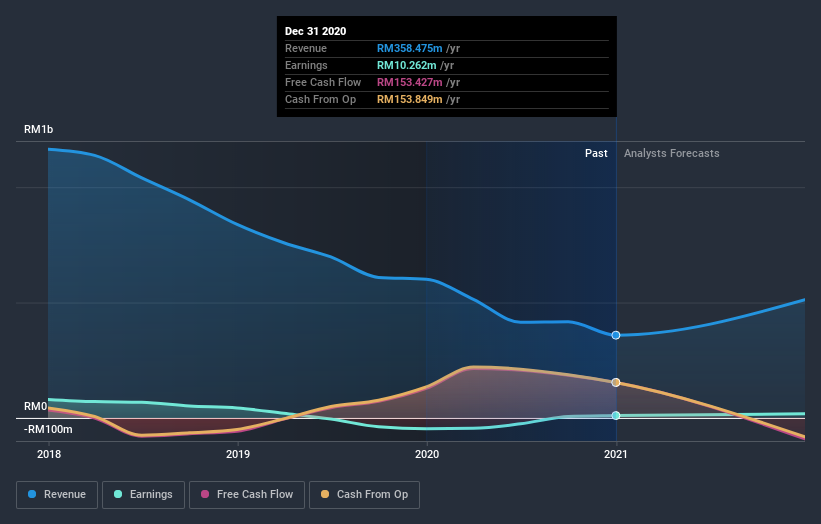The height and width of the screenshot is (524, 821).
Task: Click the 'Earnings' row label in tooltip
Action: [306, 65]
